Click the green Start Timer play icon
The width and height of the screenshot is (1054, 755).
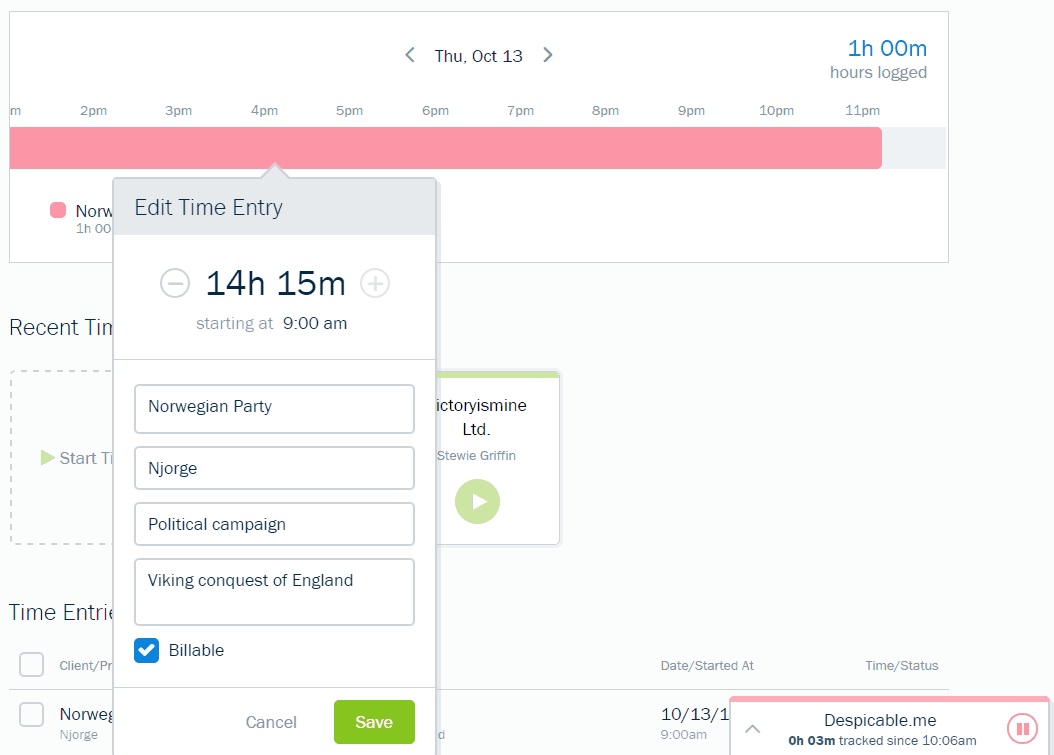(x=47, y=457)
